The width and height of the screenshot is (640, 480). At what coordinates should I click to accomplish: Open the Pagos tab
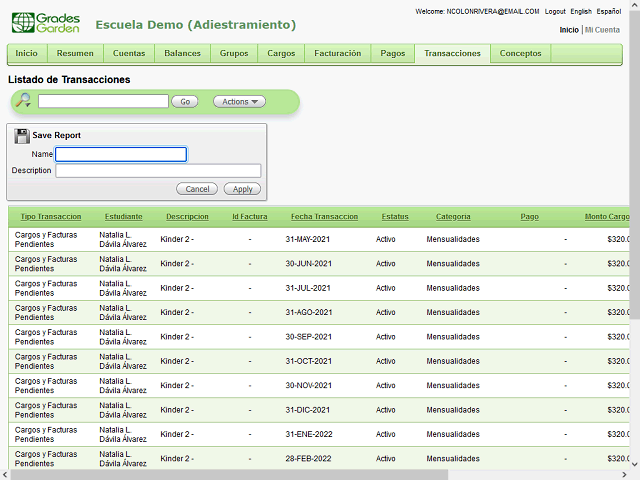(x=392, y=53)
